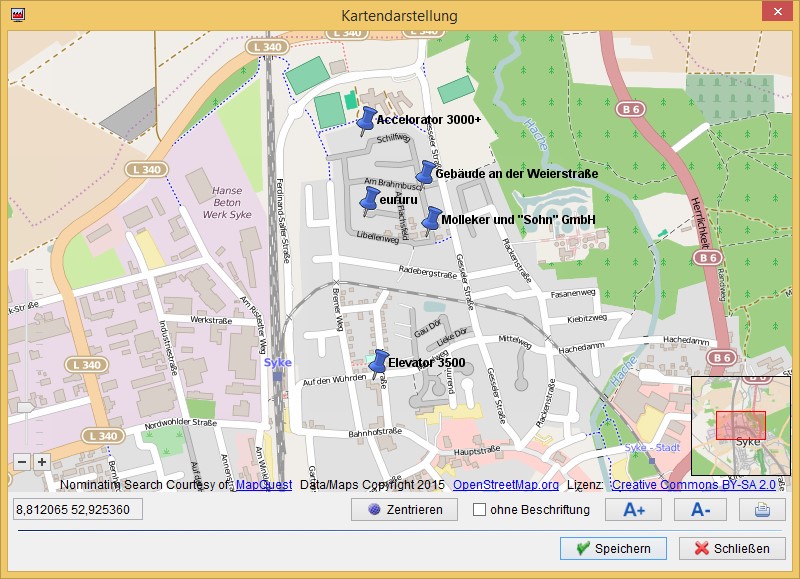Viewport: 800px width, 579px height.
Task: Select the Molleker und "Sohn" GmbH pin
Action: [x=431, y=220]
